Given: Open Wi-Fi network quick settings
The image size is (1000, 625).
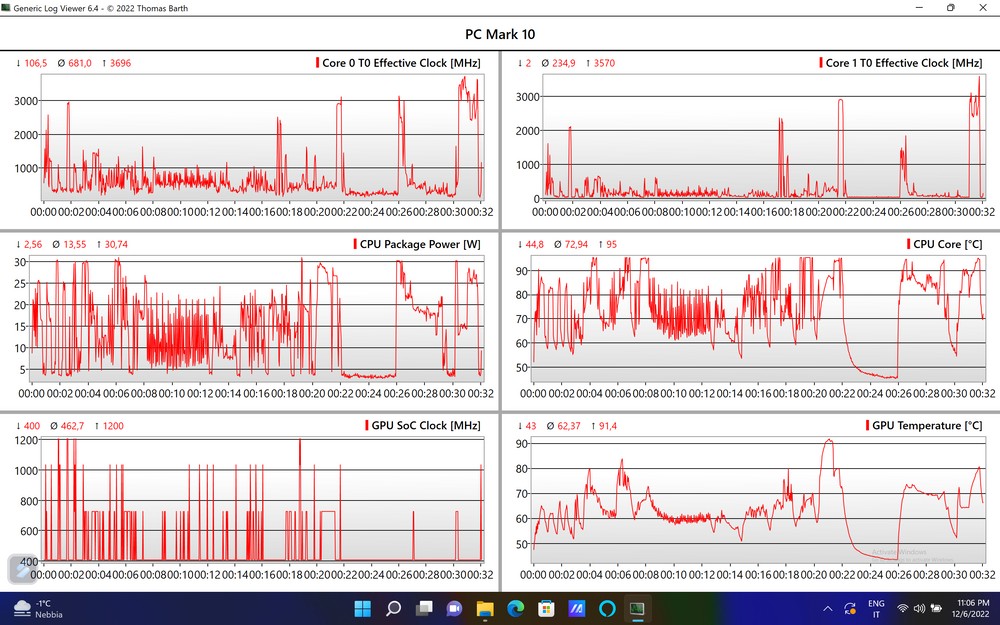Looking at the screenshot, I should 903,608.
